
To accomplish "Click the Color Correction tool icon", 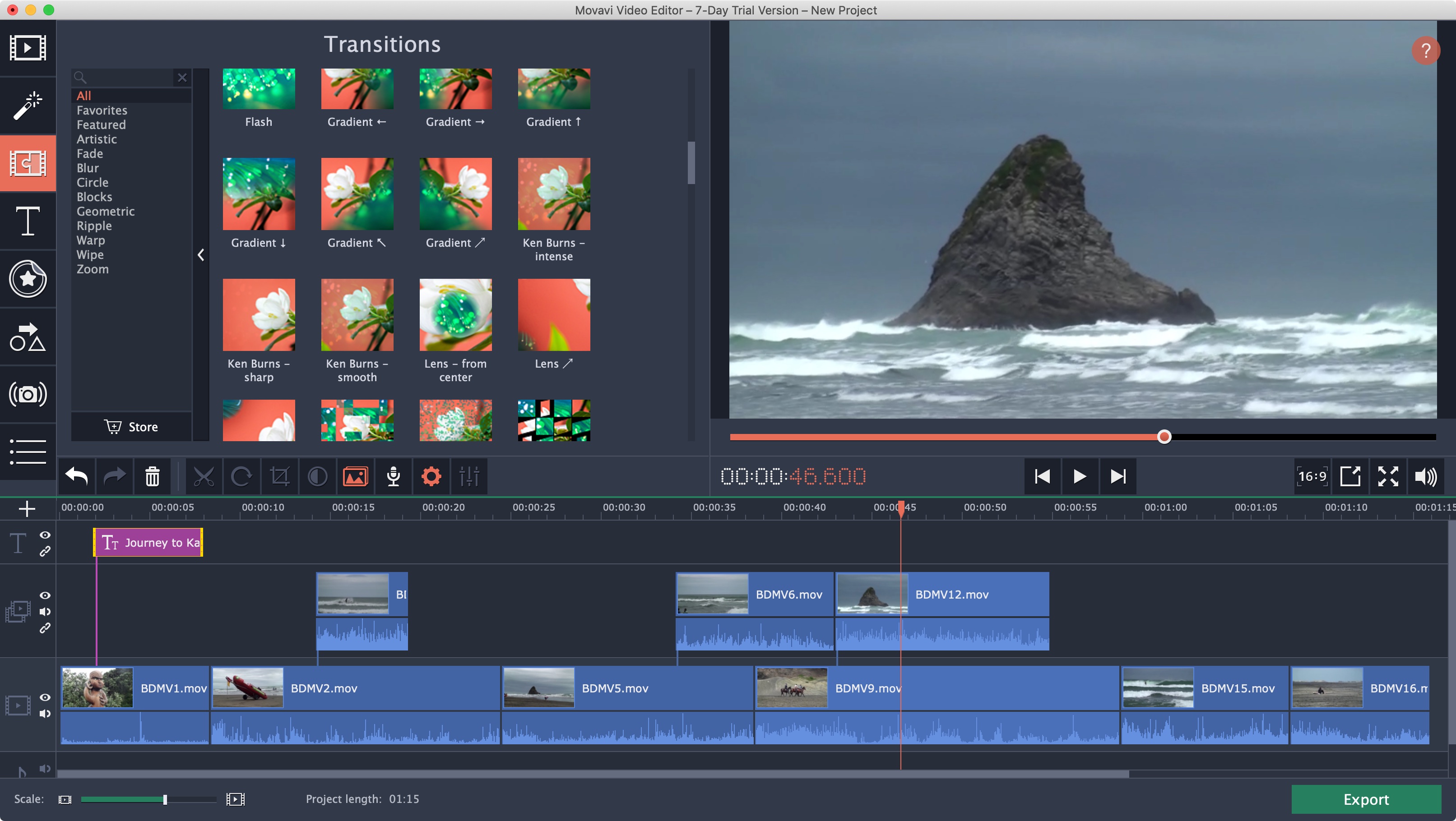I will (317, 476).
